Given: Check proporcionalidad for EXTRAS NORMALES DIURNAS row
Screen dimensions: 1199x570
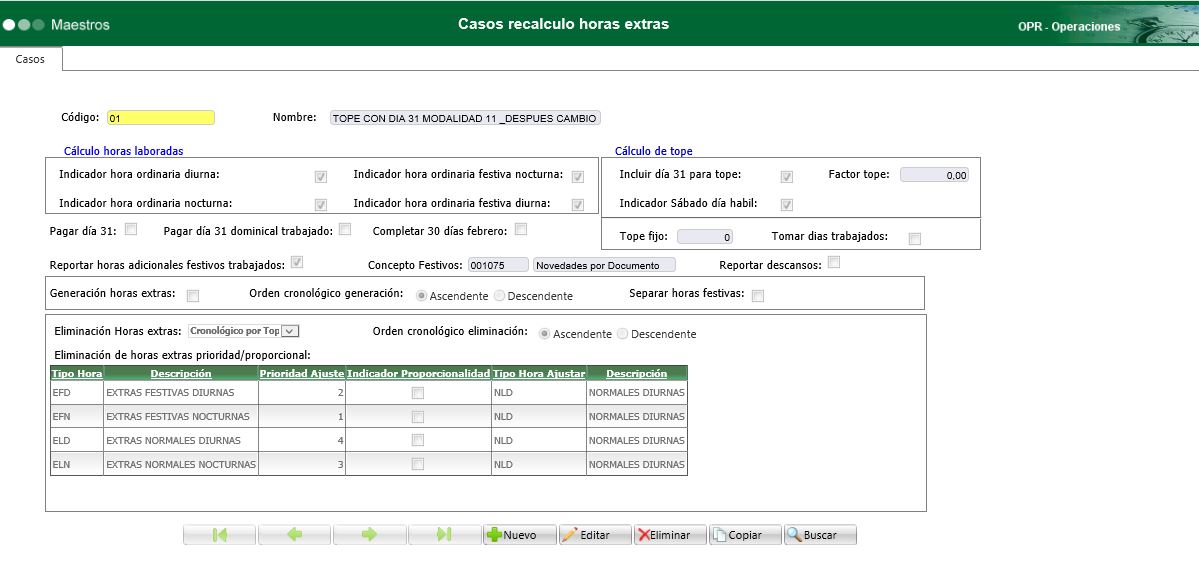Looking at the screenshot, I should [418, 441].
